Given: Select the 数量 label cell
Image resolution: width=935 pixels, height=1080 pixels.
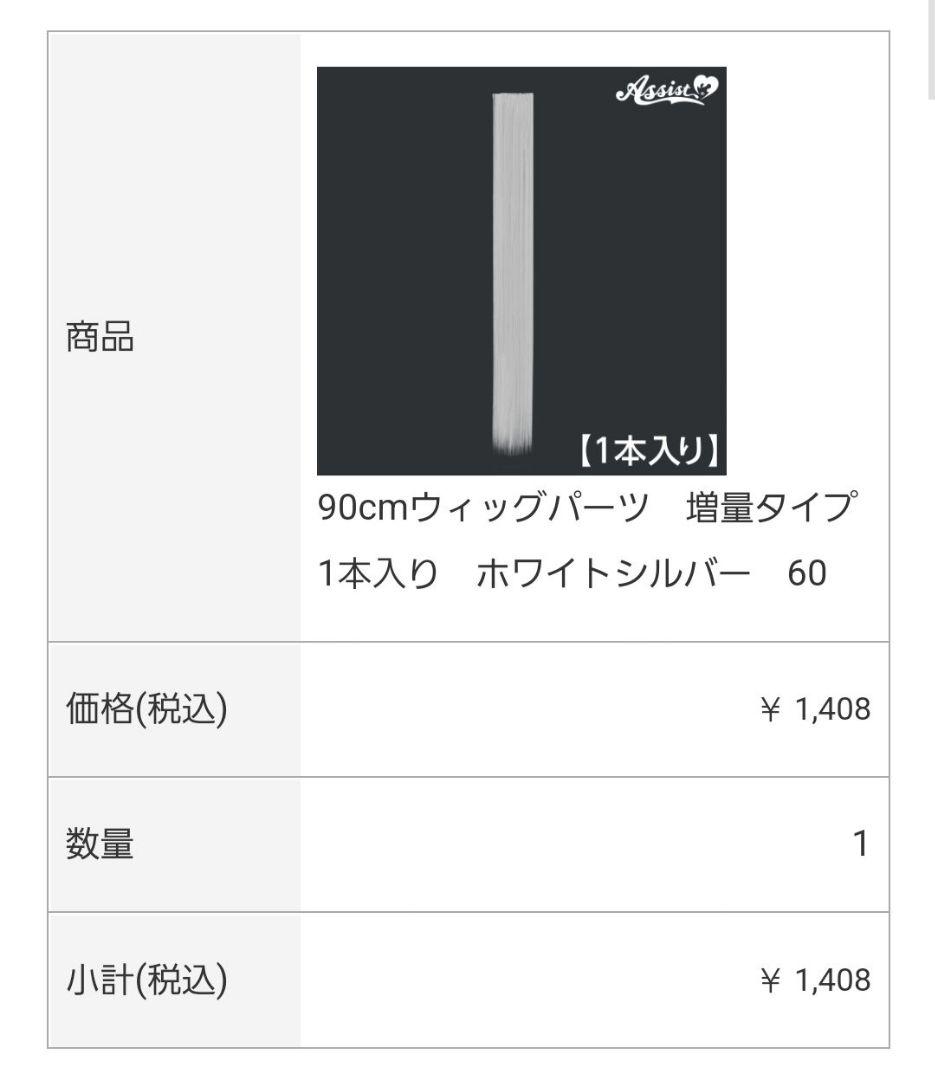Looking at the screenshot, I should tap(174, 844).
